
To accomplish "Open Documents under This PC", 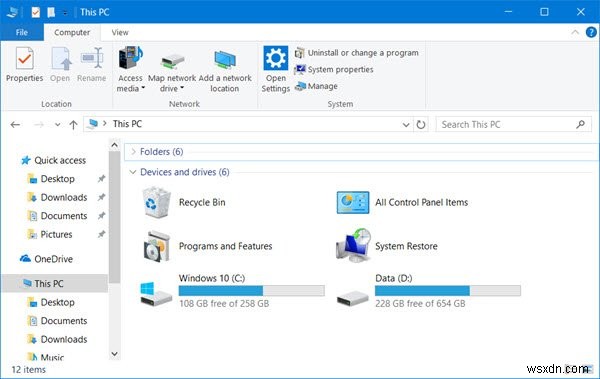I will [x=57, y=321].
